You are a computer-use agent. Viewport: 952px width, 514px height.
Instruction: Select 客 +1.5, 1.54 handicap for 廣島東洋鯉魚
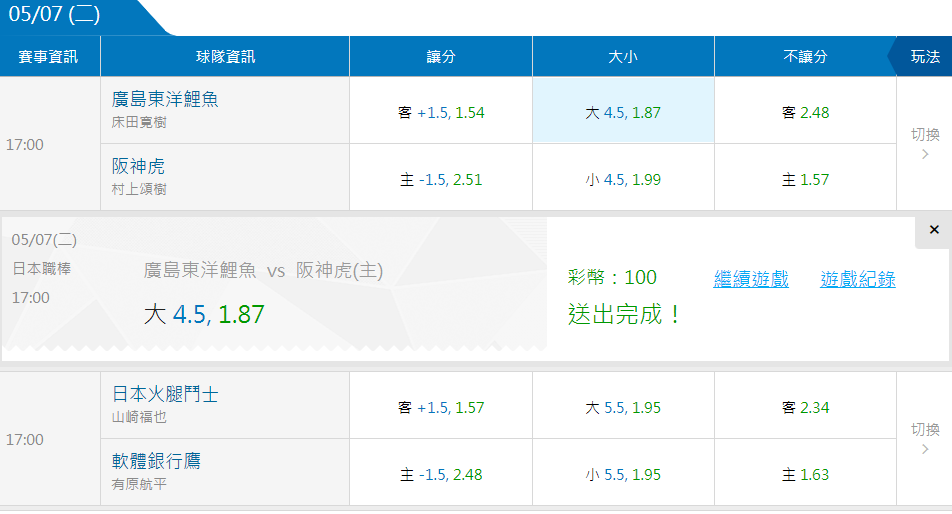point(441,112)
